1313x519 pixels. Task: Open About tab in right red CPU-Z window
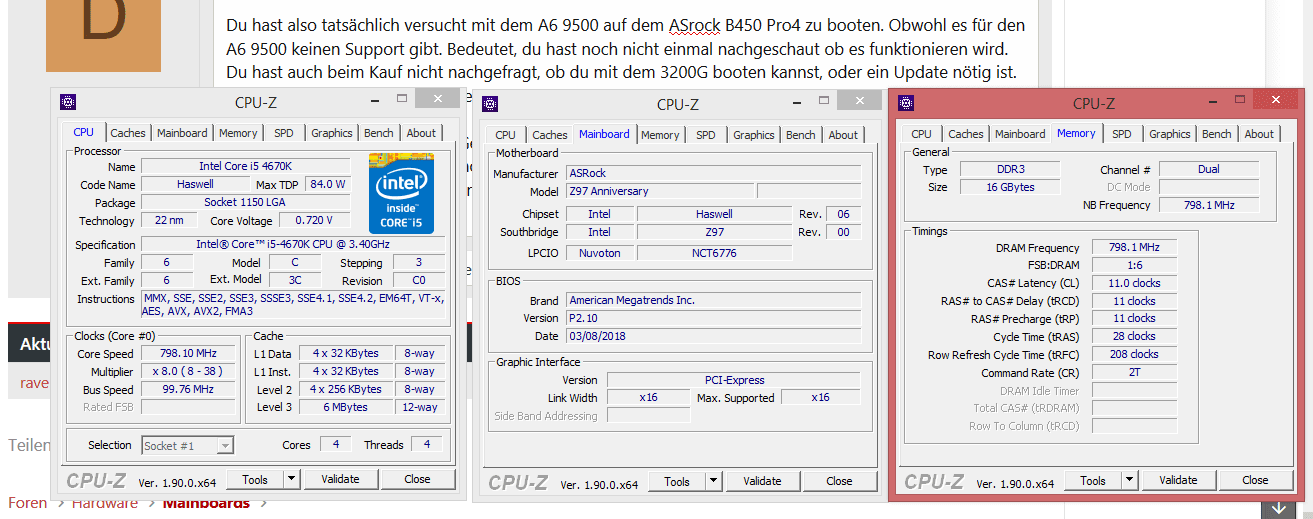click(1259, 134)
